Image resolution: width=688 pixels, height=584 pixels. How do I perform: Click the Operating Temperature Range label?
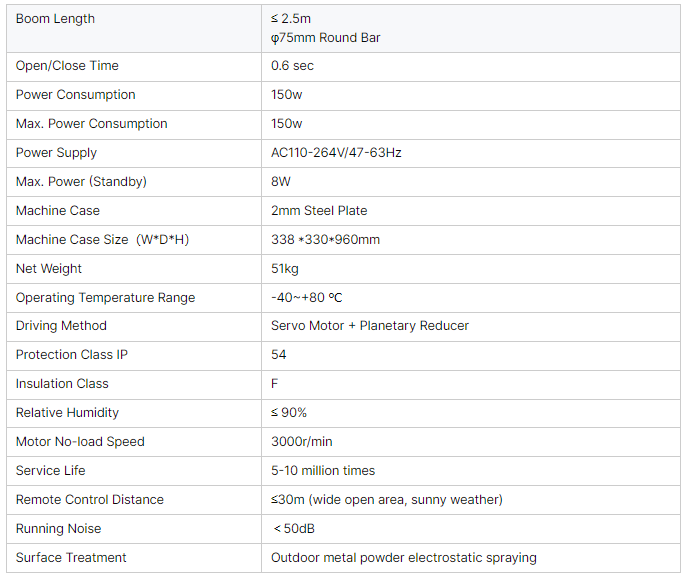pos(105,297)
